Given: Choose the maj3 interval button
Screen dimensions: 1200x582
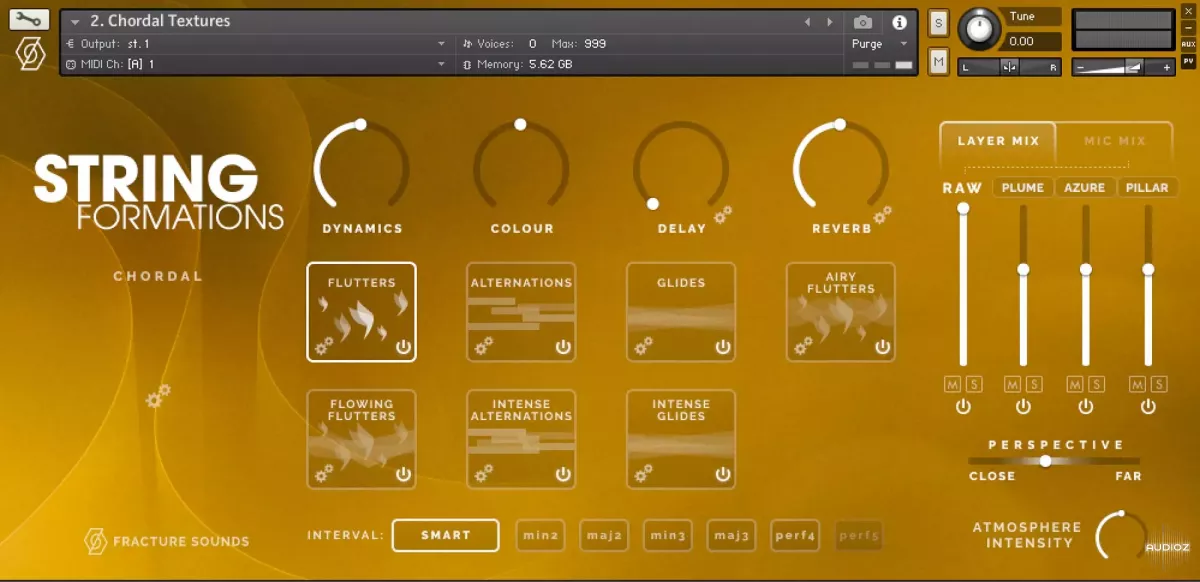Looking at the screenshot, I should pyautogui.click(x=731, y=536).
